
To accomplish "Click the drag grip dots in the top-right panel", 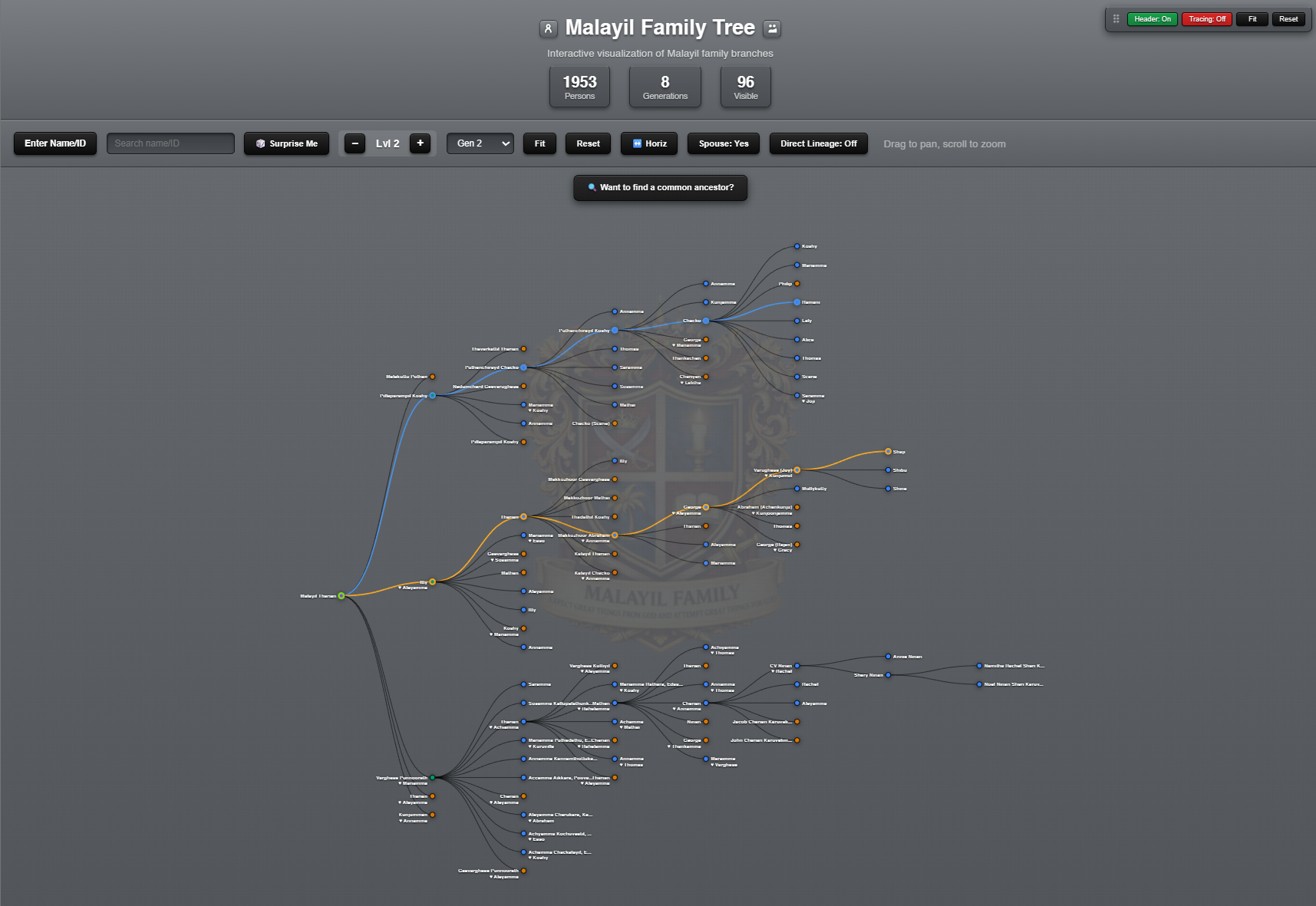I will [x=1115, y=18].
